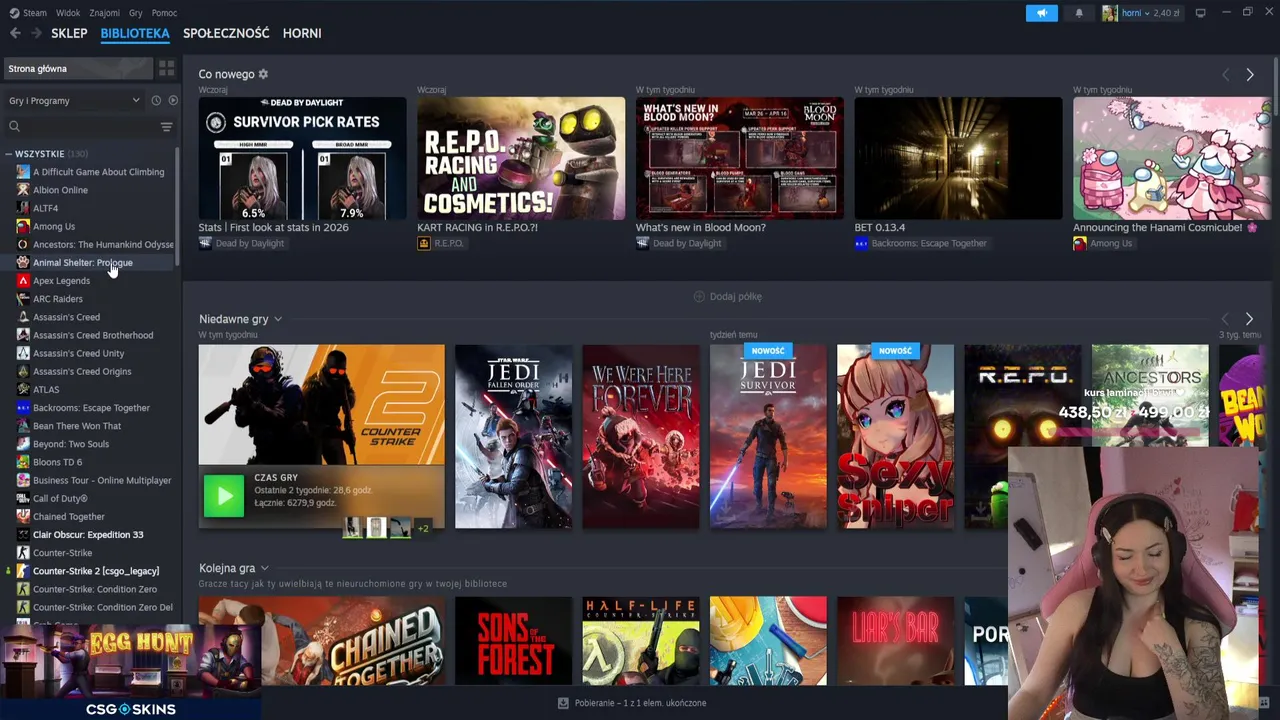Open the collections grid view icon
The width and height of the screenshot is (1280, 720).
(x=166, y=68)
